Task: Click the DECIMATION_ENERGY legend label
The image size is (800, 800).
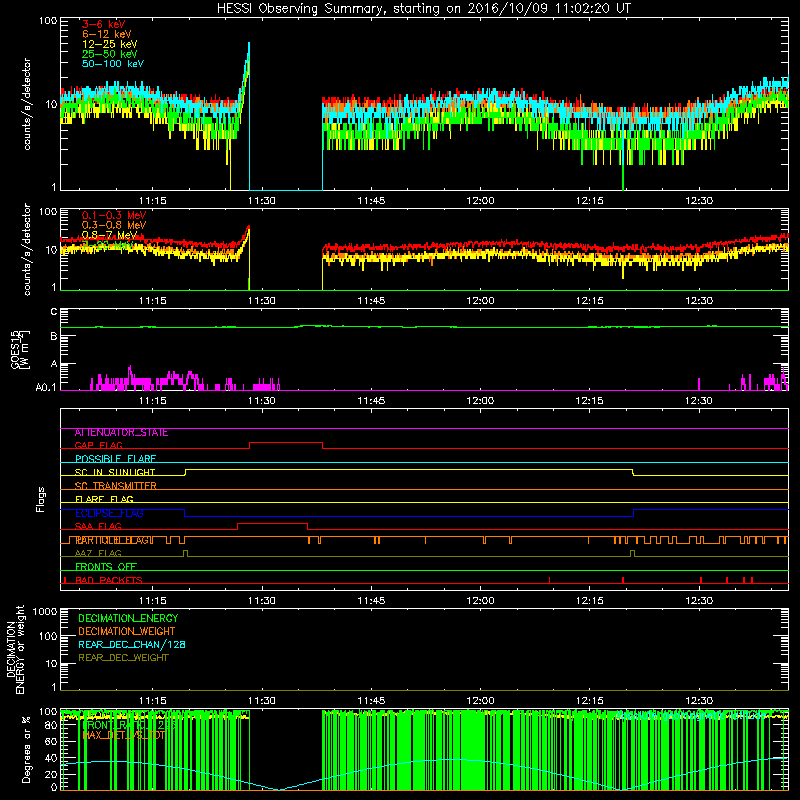Action: (x=128, y=618)
